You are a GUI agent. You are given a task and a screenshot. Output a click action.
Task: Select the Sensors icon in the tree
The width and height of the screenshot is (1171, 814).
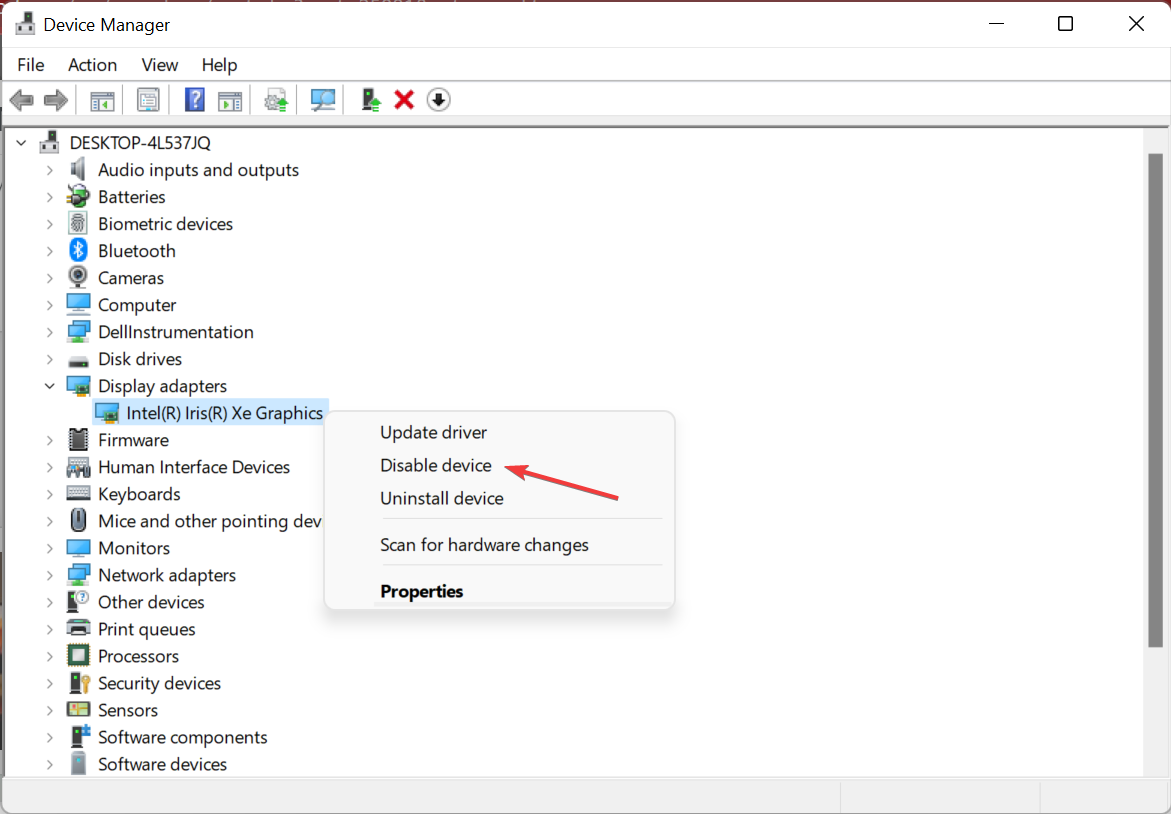78,709
